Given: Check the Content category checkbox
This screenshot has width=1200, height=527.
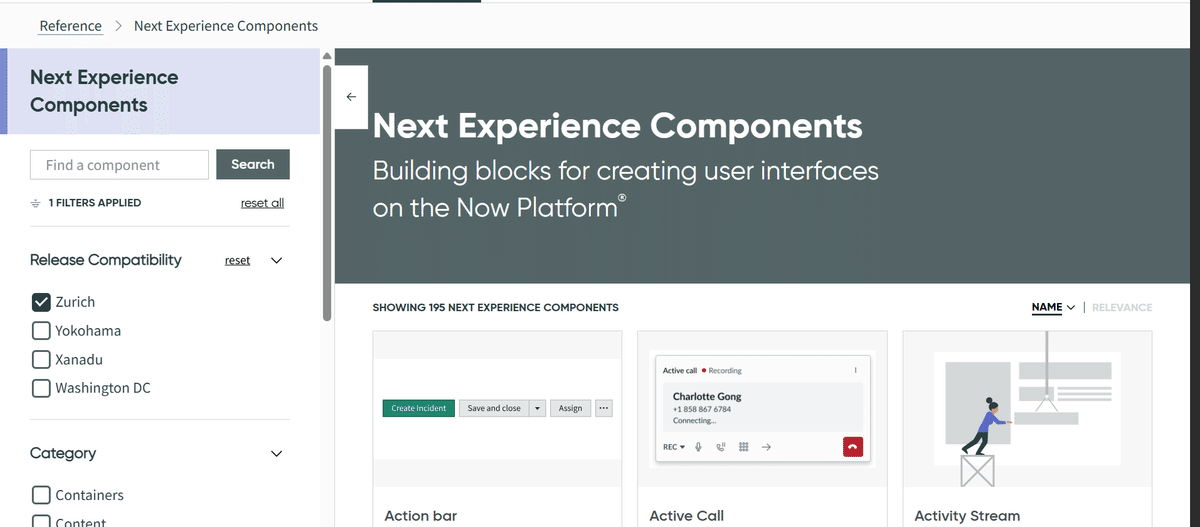Looking at the screenshot, I should (41, 522).
